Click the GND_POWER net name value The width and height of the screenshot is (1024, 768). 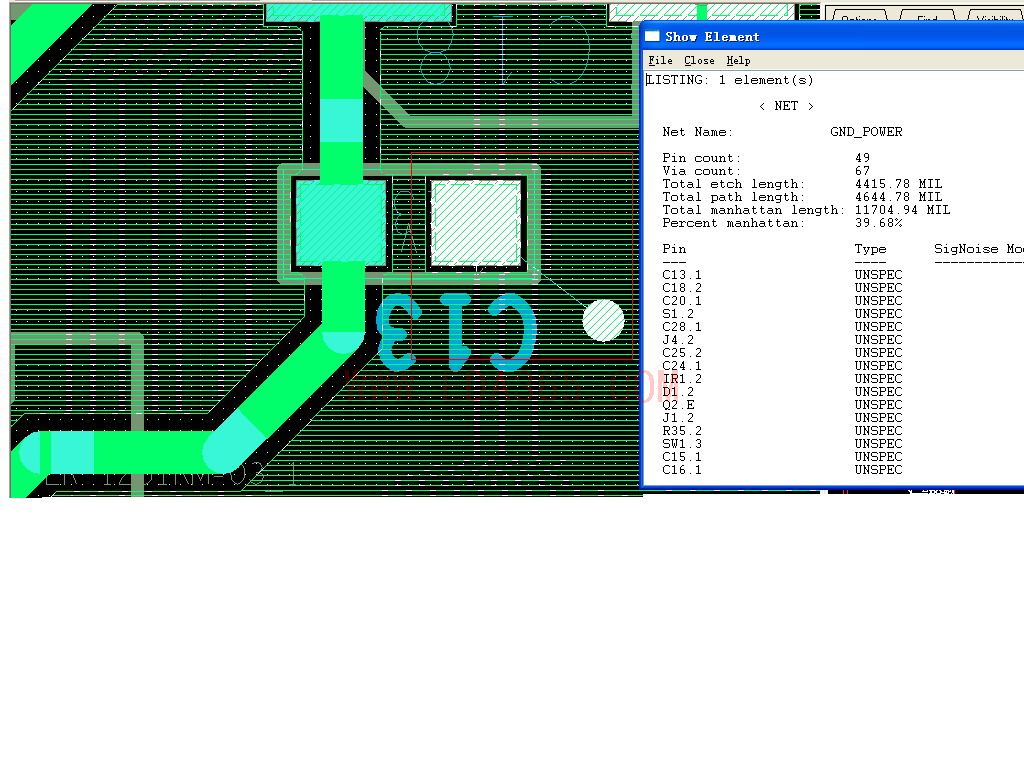[x=866, y=132]
